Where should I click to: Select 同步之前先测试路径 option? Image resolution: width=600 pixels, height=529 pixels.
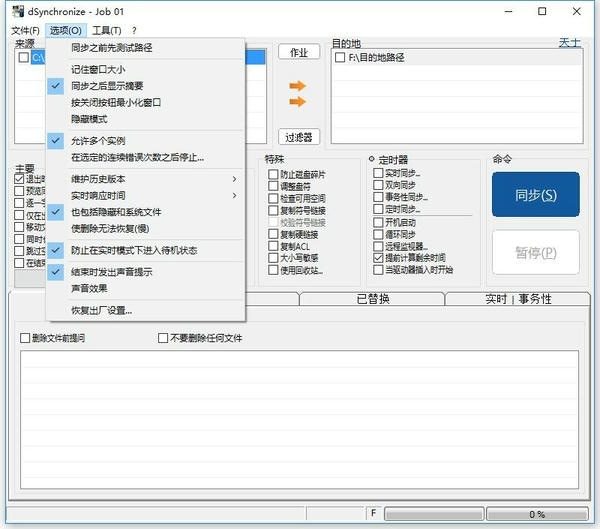(145, 48)
